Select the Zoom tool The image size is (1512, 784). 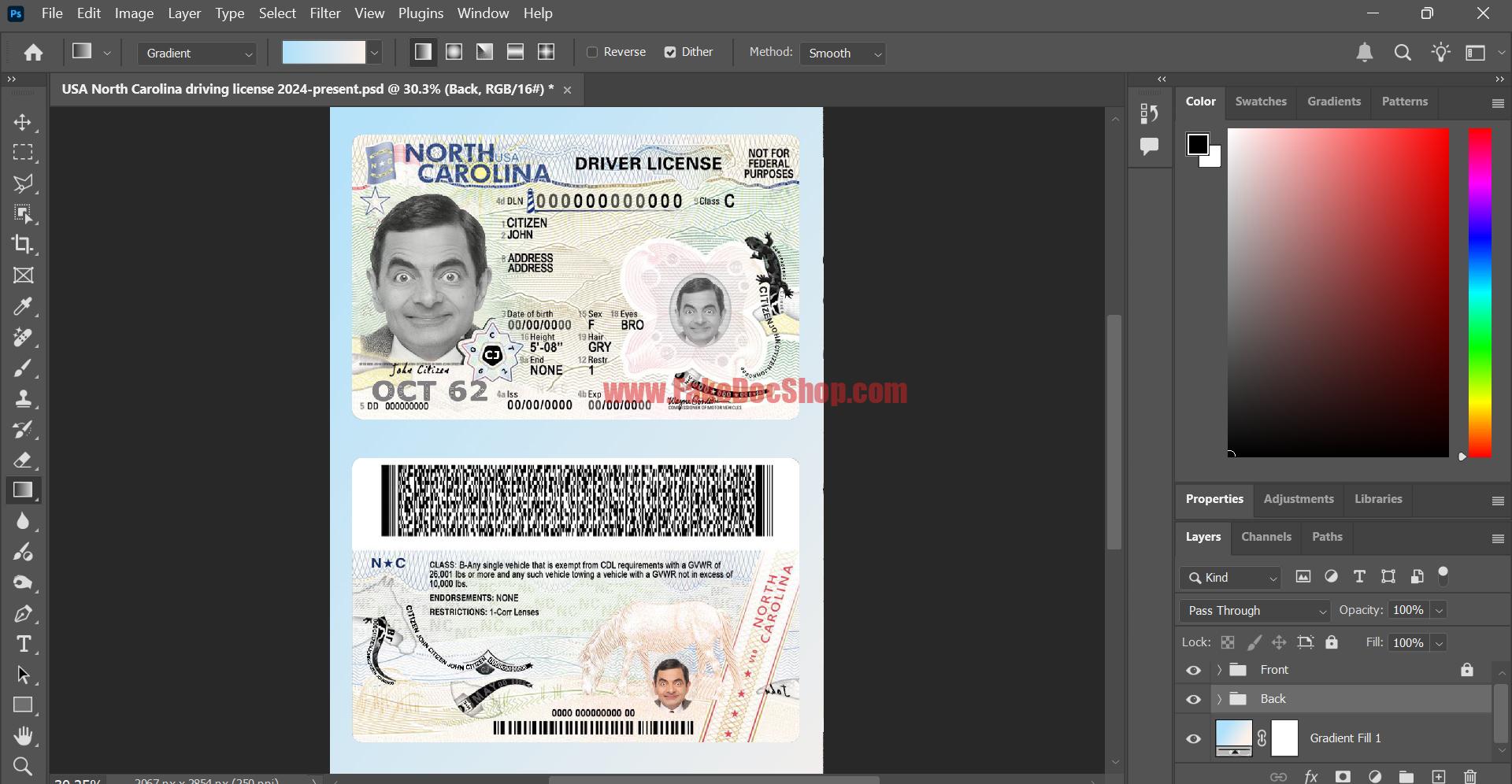point(23,766)
